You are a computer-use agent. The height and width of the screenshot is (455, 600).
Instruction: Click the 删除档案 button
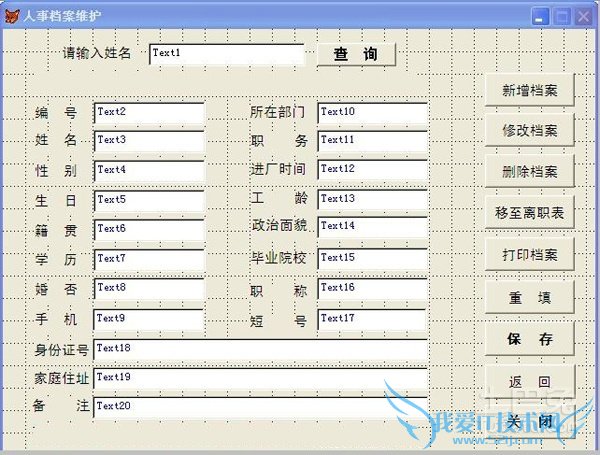point(530,171)
